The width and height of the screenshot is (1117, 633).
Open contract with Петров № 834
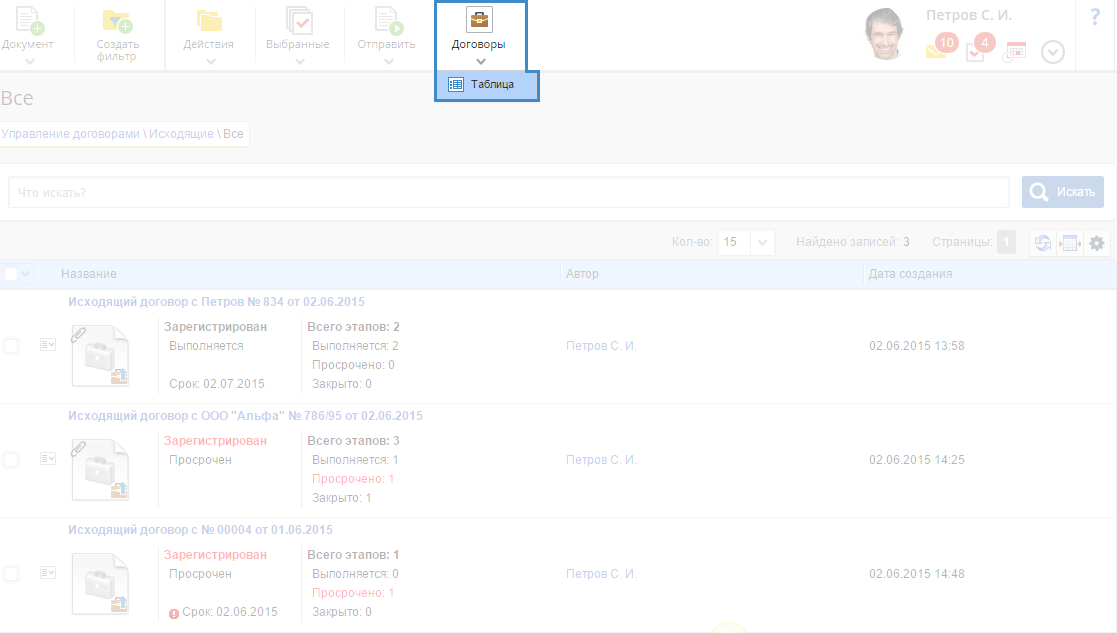point(216,302)
